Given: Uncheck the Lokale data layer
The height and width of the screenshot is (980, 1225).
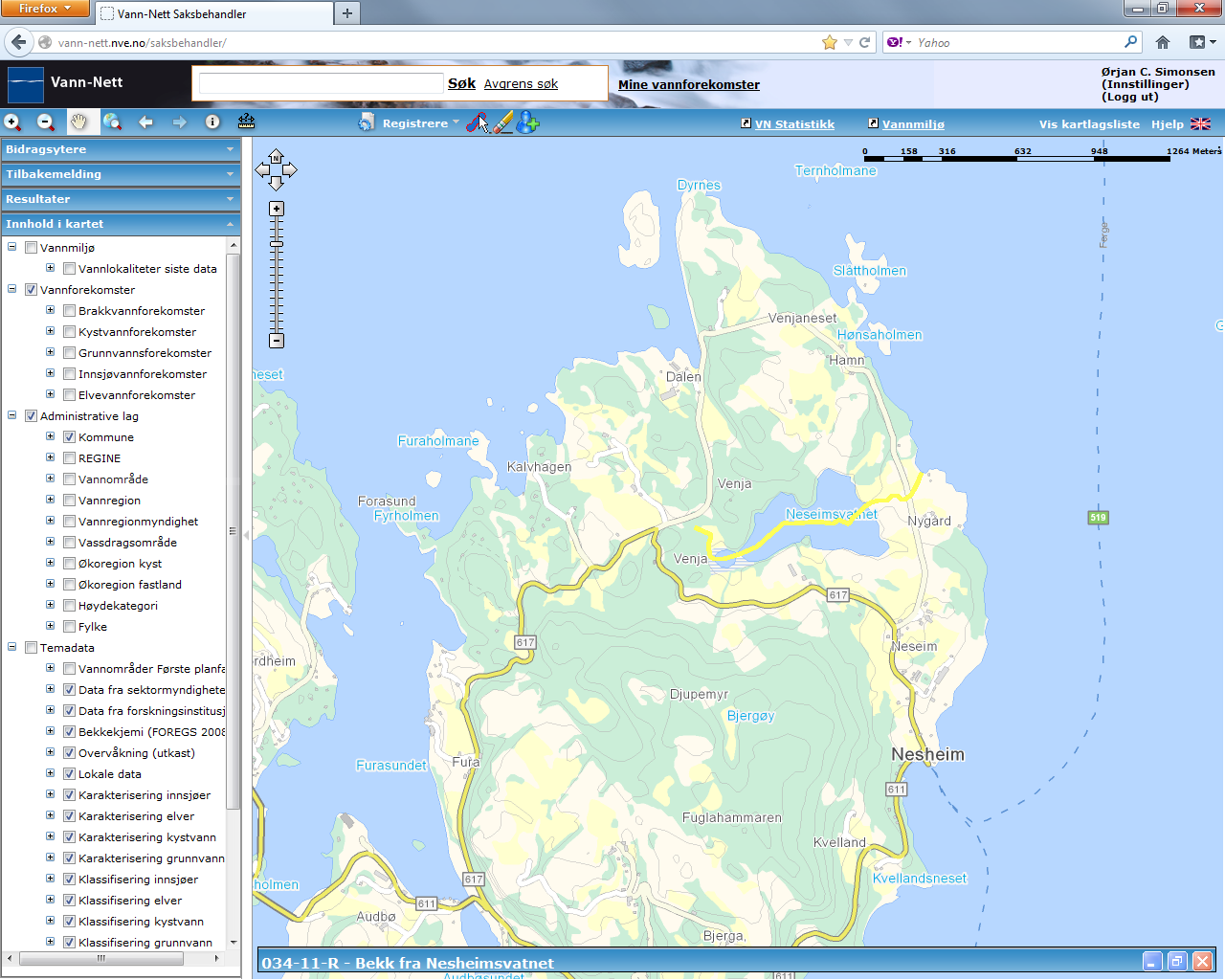Looking at the screenshot, I should click(69, 773).
